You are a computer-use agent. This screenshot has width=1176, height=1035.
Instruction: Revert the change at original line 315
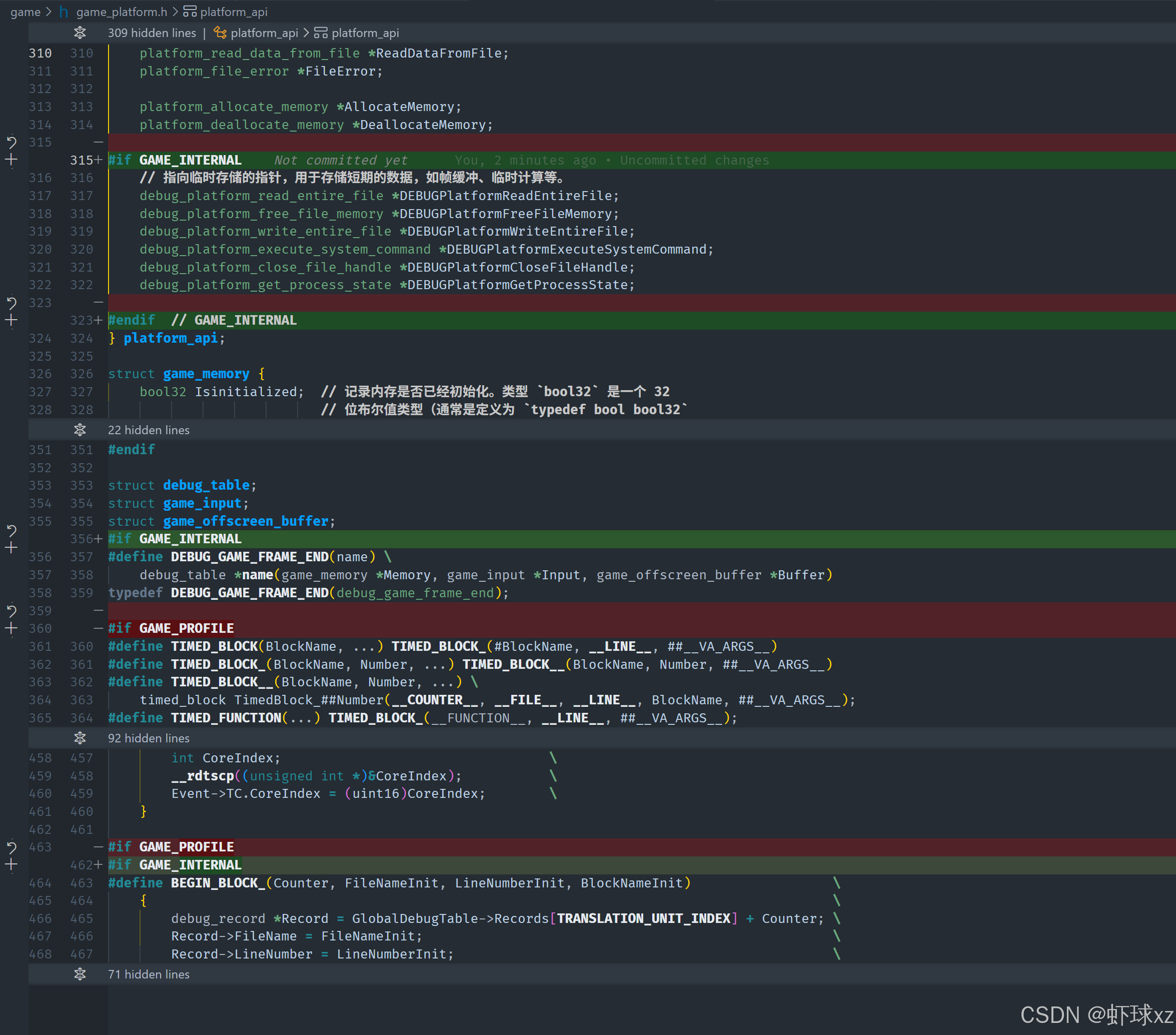tap(12, 142)
